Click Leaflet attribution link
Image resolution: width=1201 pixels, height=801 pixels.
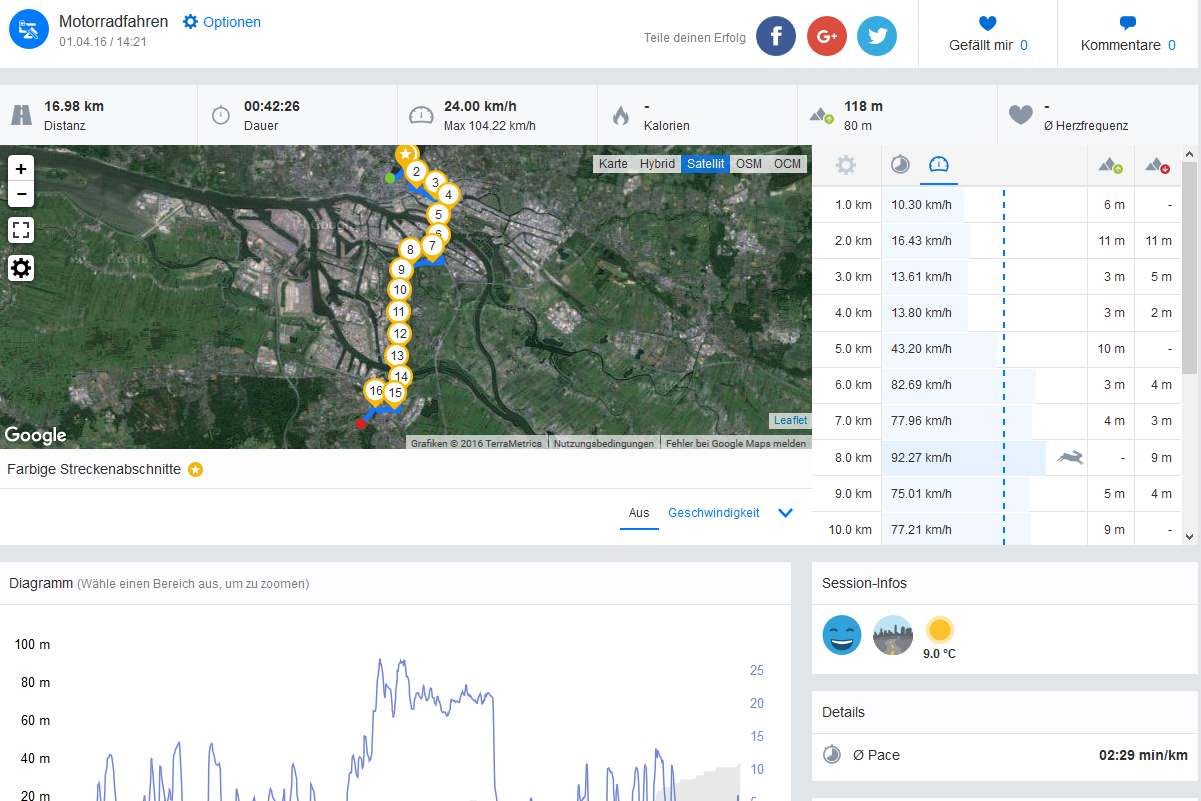789,421
